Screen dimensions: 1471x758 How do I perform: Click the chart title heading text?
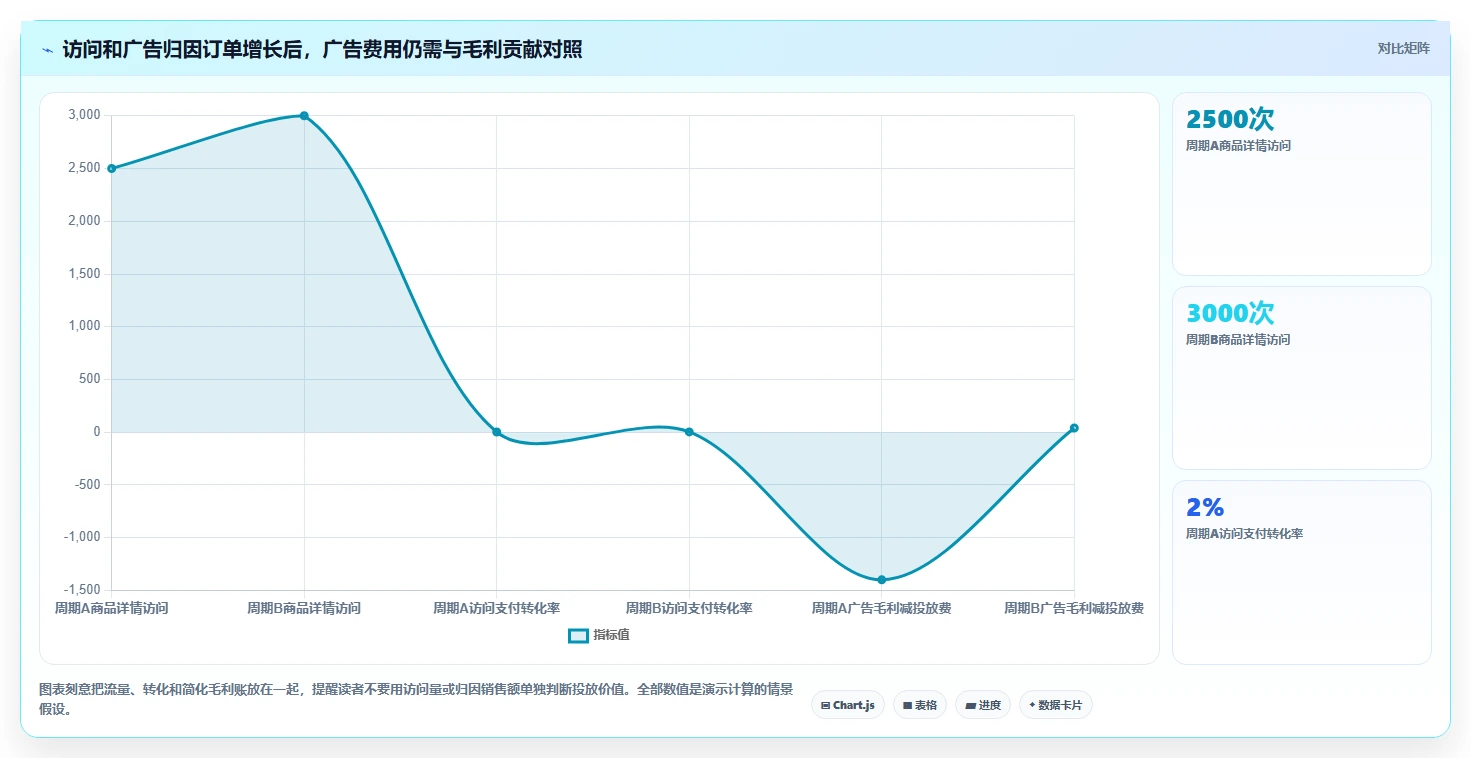click(x=322, y=49)
